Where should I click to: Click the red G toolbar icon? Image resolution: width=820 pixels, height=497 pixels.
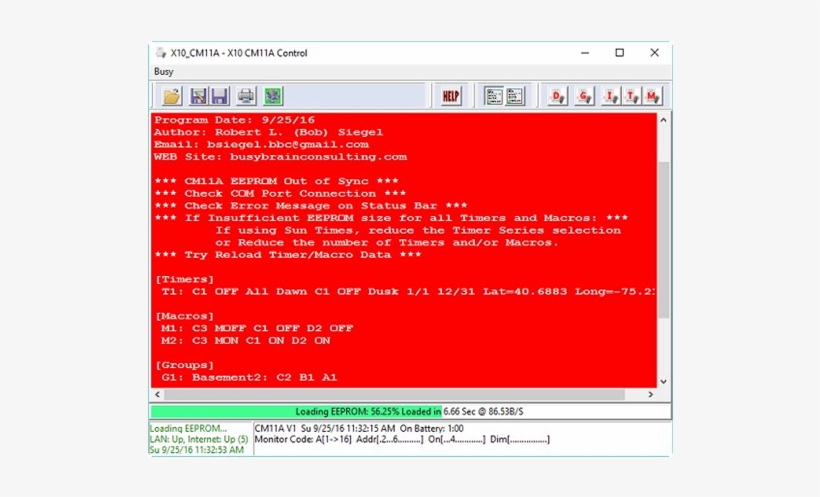pyautogui.click(x=584, y=96)
